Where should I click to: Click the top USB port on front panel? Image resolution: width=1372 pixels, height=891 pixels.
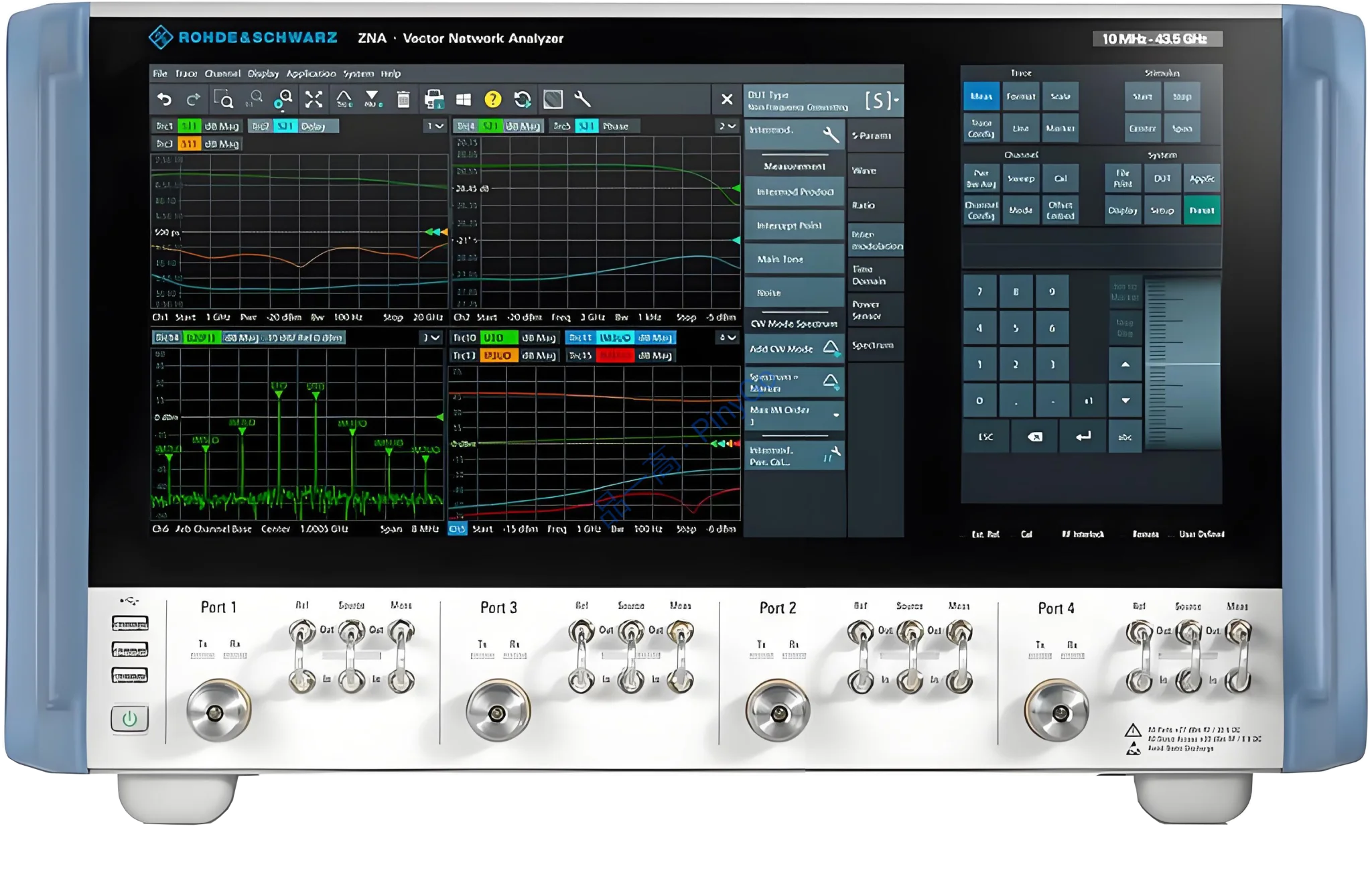pos(130,625)
